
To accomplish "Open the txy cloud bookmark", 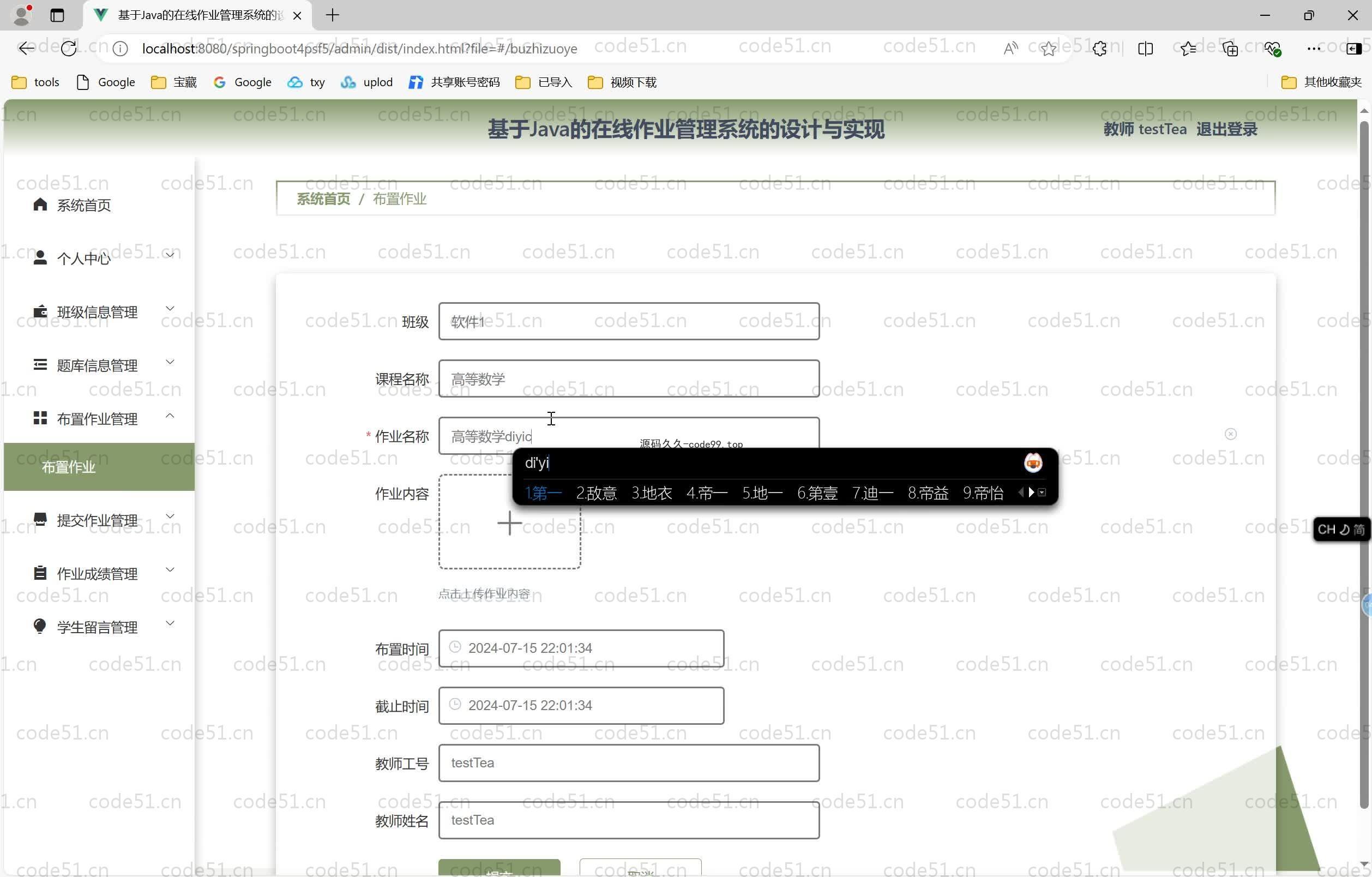I will [x=306, y=82].
